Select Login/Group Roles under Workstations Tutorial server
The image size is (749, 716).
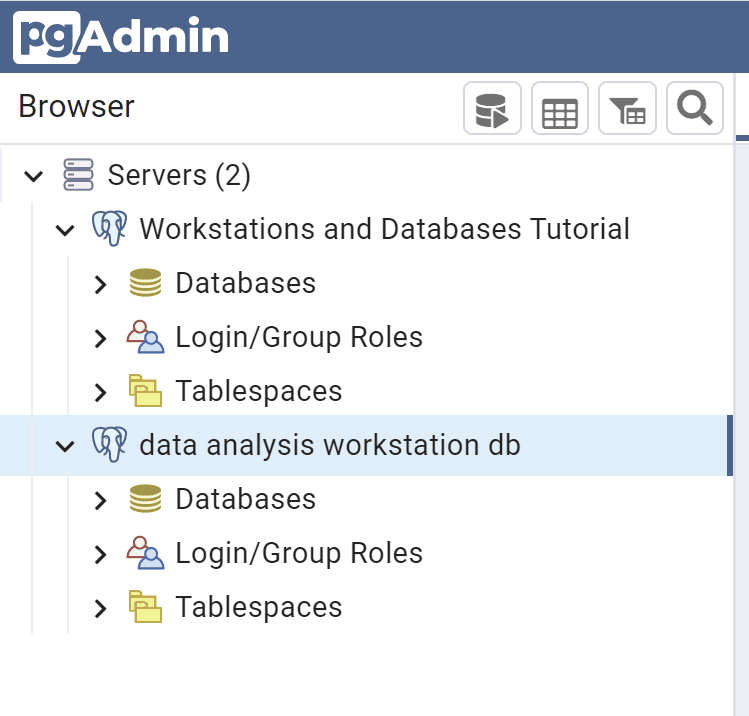[x=299, y=337]
